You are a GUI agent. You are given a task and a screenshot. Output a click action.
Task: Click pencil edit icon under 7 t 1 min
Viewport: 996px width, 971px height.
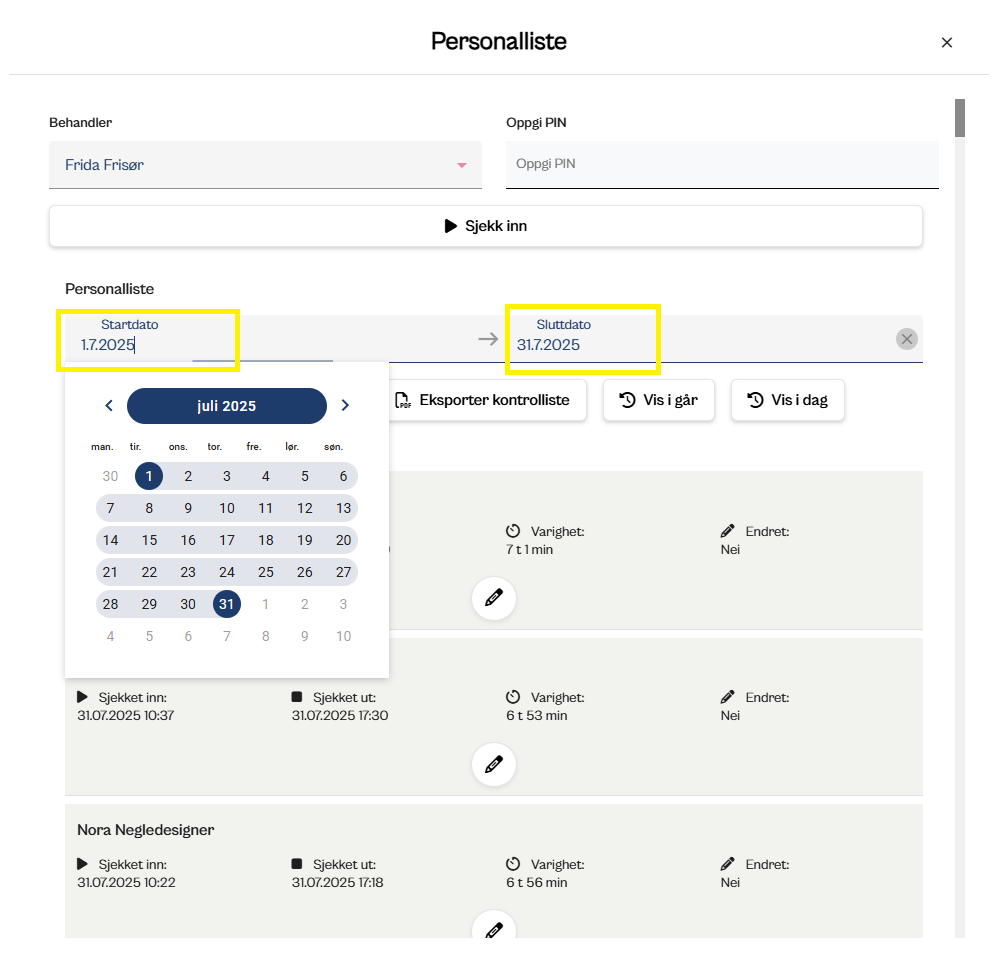coord(493,599)
